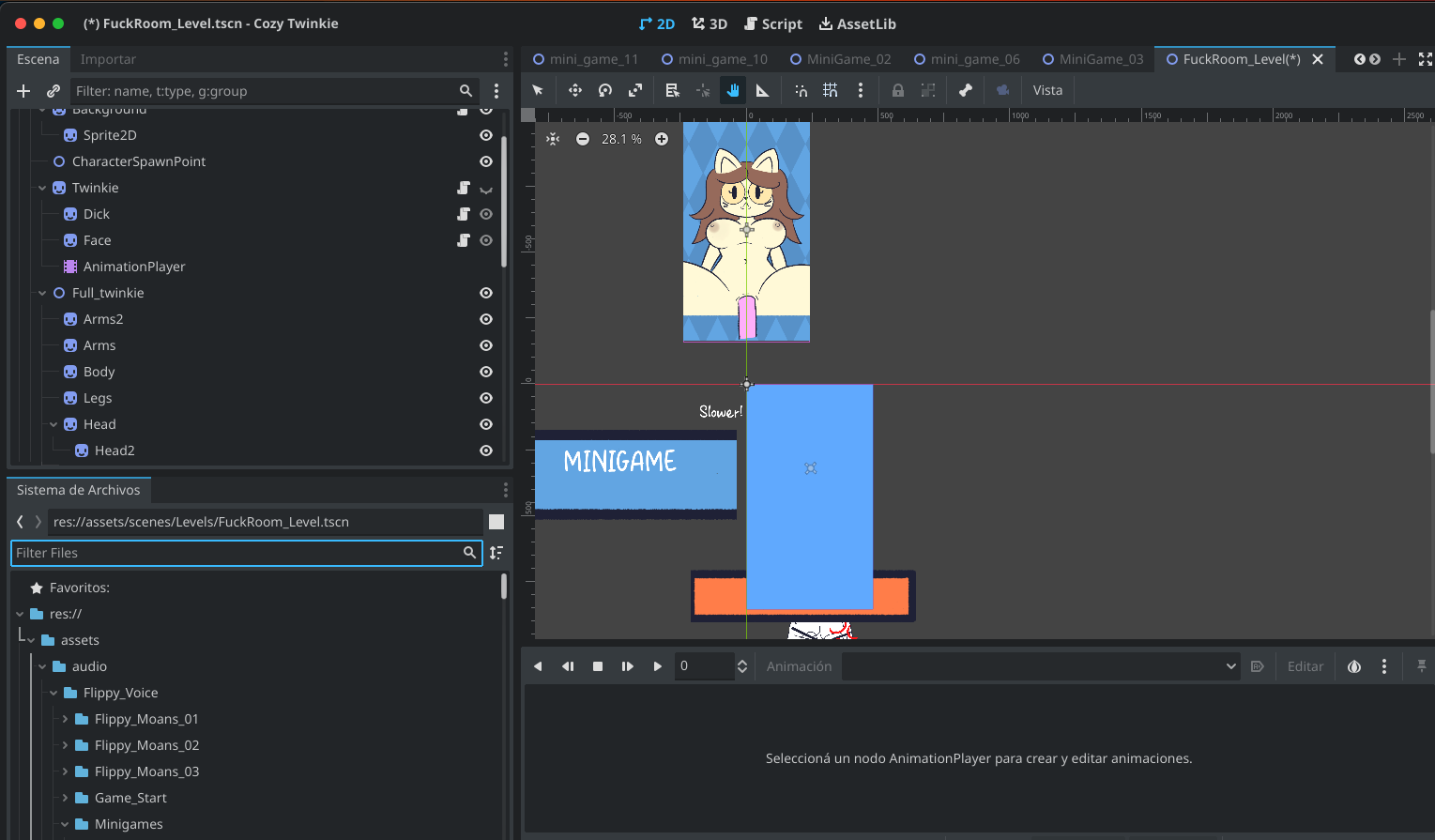Toggle grid snap in the toolbar
Screen dimensions: 1435x840
[x=831, y=90]
